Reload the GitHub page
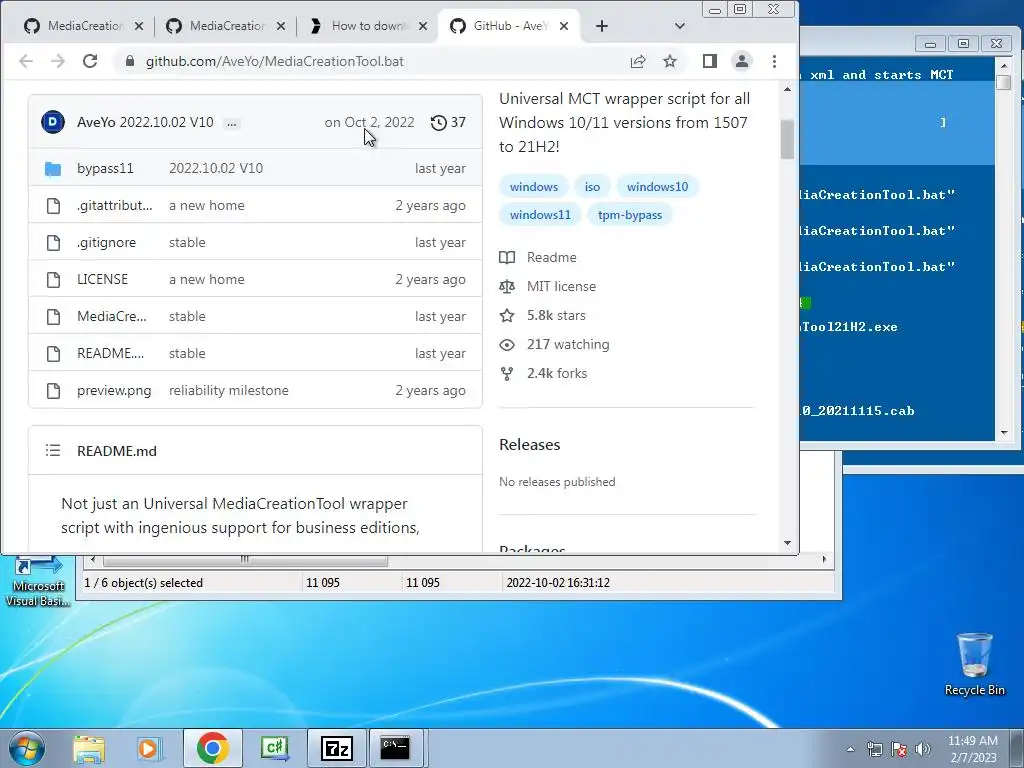This screenshot has width=1024, height=768. [x=90, y=61]
